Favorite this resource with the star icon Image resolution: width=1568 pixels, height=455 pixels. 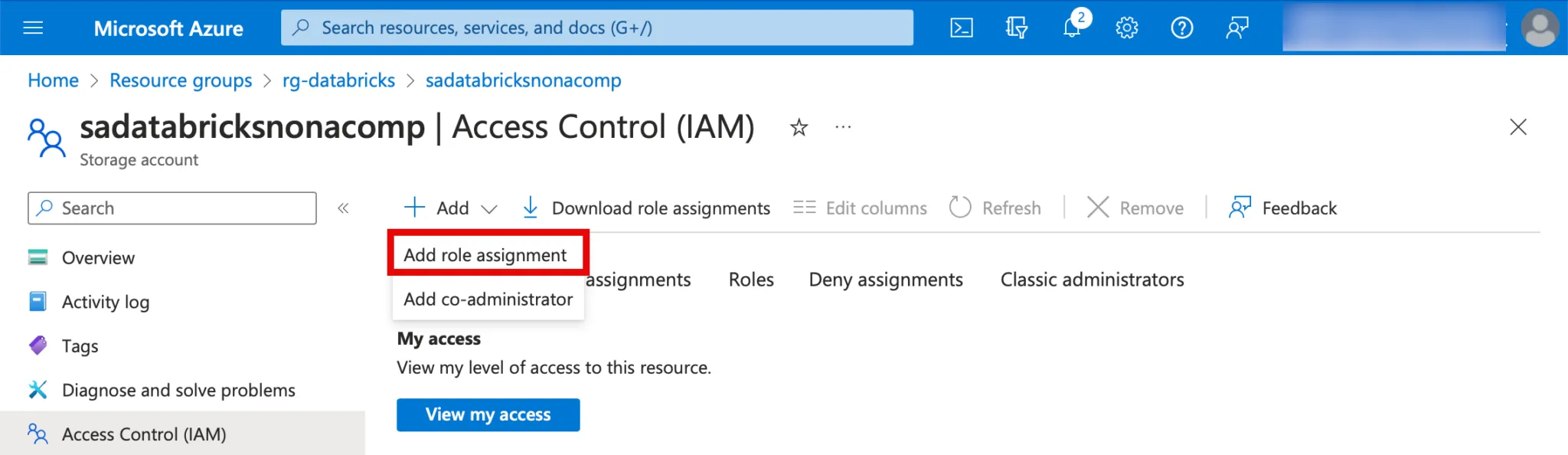(x=799, y=127)
